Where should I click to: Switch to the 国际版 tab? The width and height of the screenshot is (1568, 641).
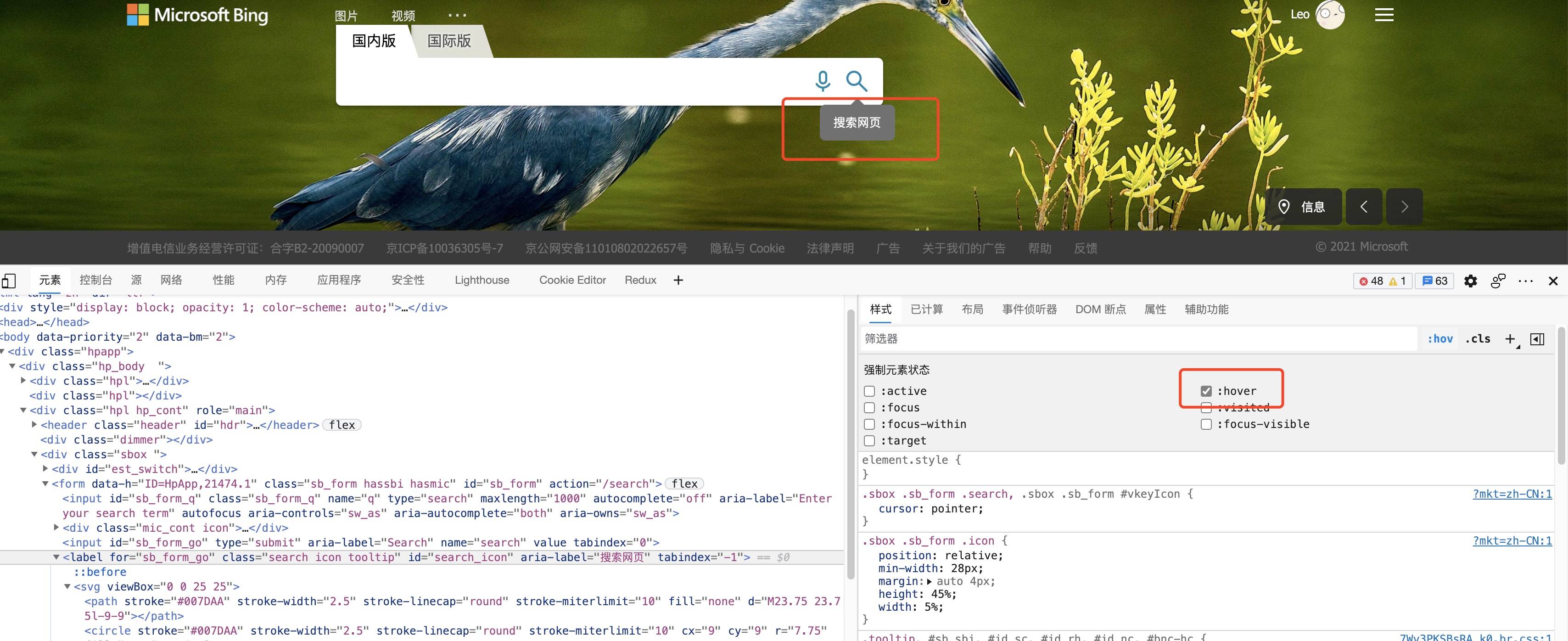[x=448, y=40]
